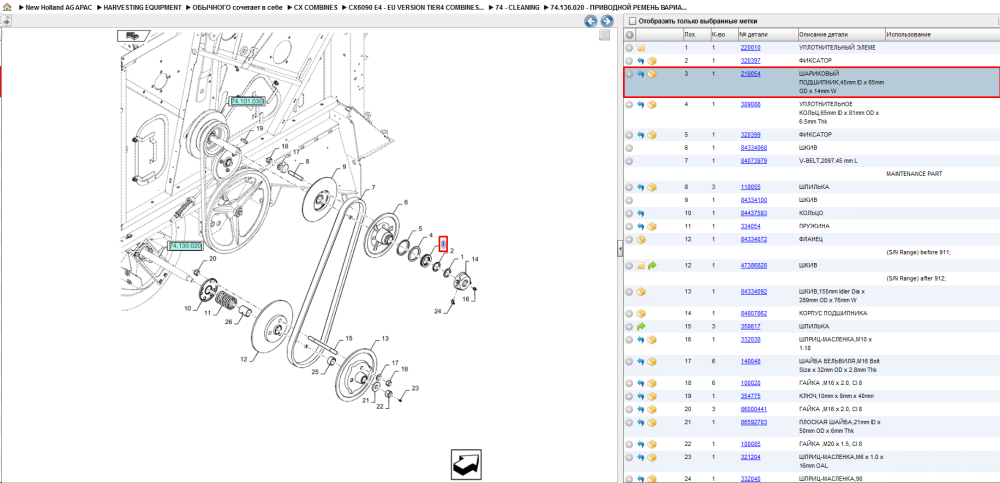
Task: Click package icon for part 84807862
Action: coord(641,314)
